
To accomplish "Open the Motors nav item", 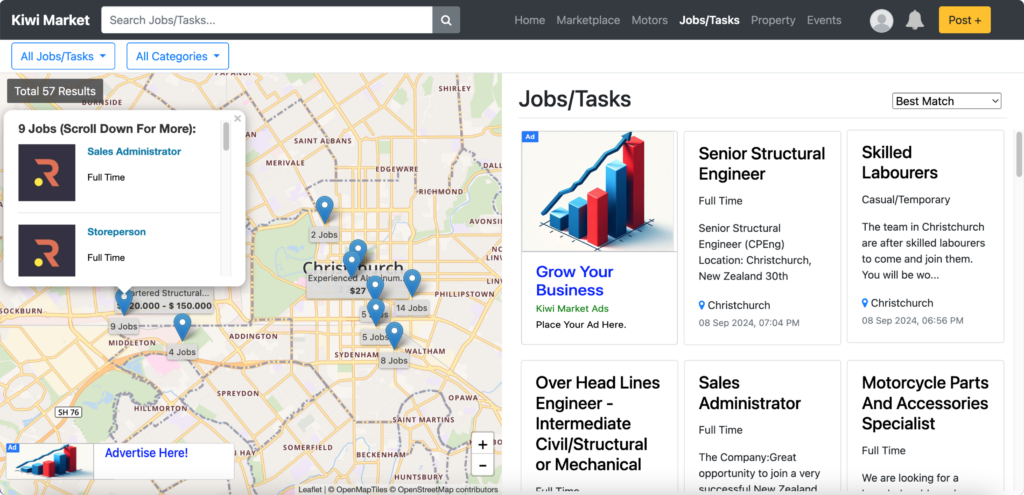I will pyautogui.click(x=650, y=20).
